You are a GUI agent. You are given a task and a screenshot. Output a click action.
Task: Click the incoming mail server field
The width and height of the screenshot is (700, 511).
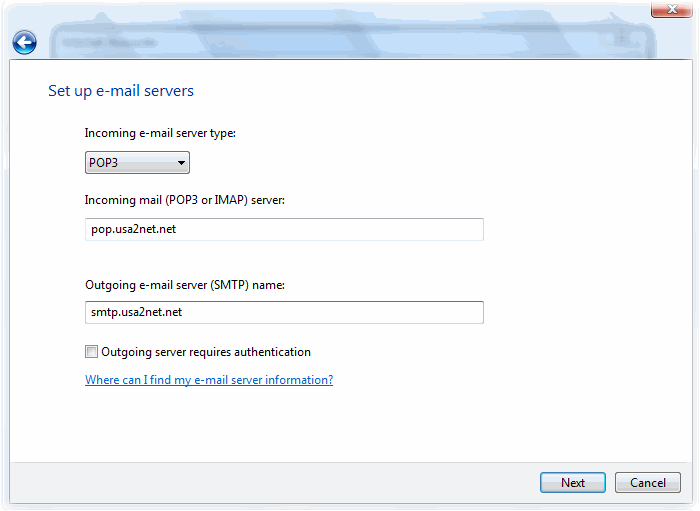tap(284, 229)
